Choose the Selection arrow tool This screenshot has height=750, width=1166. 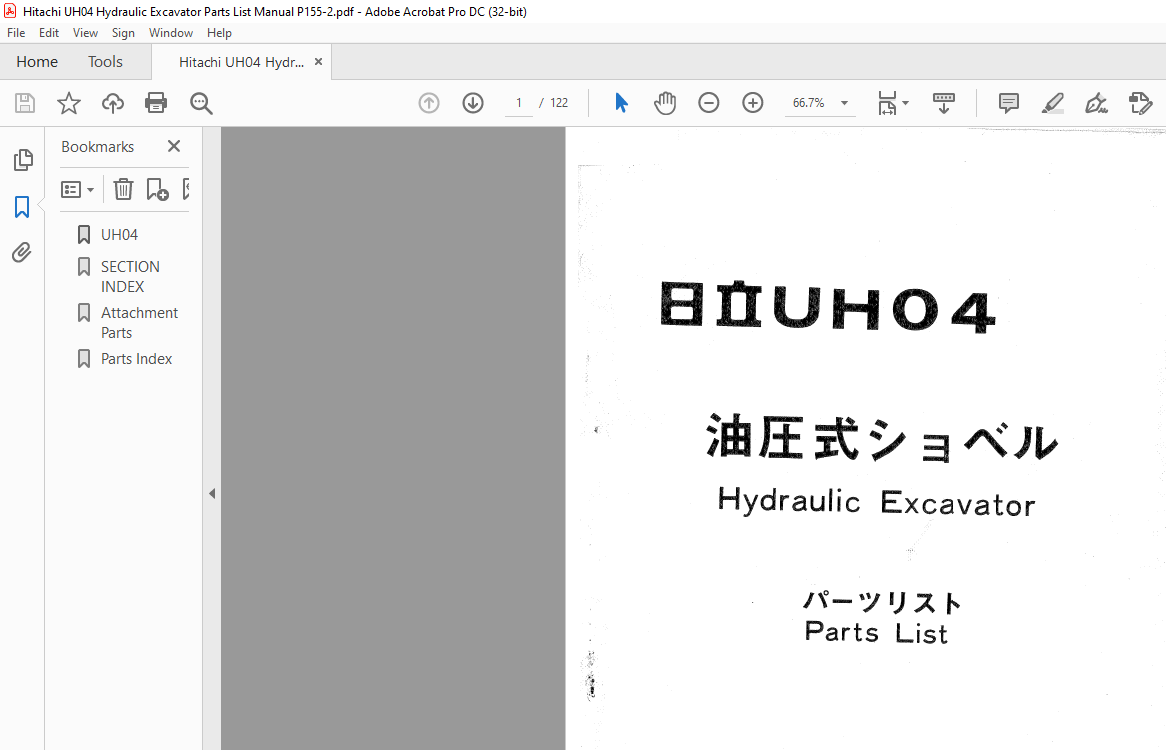[622, 103]
